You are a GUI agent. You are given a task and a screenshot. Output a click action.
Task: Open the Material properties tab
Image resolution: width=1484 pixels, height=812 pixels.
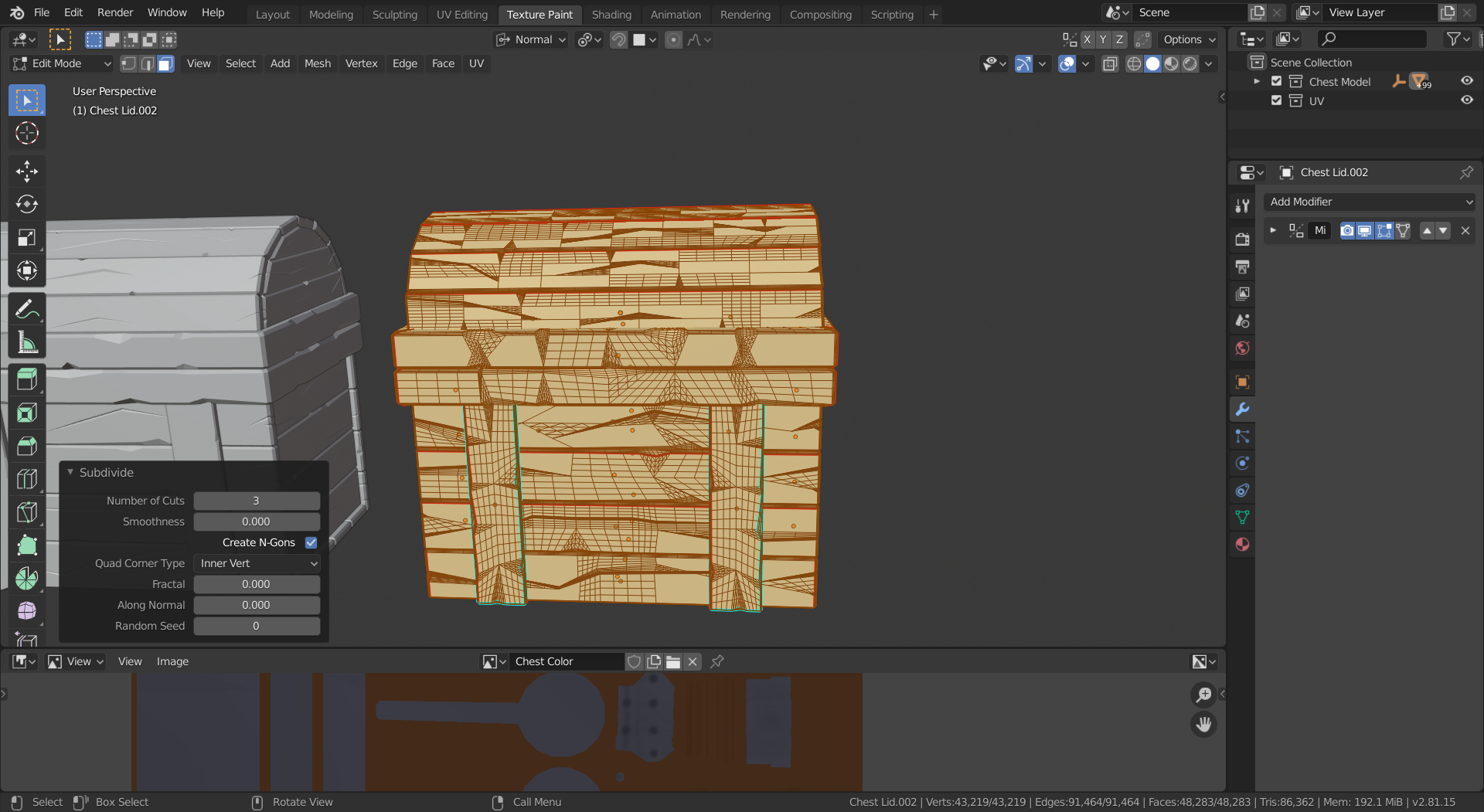click(1242, 545)
